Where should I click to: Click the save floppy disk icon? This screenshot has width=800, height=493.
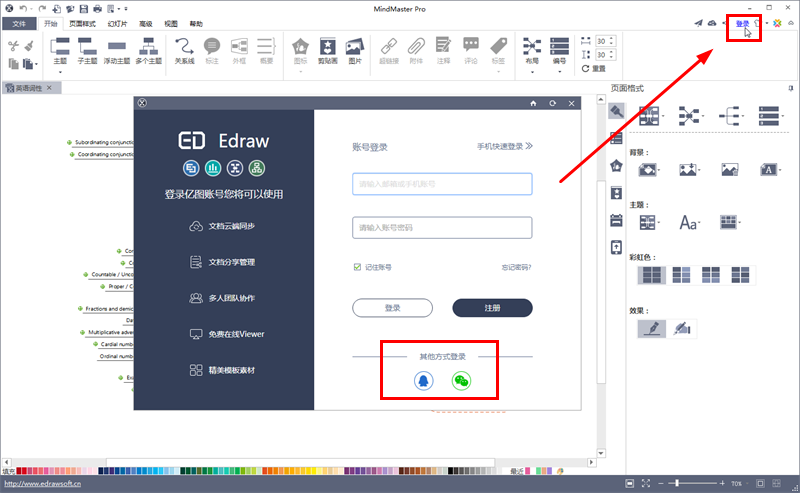[x=84, y=9]
